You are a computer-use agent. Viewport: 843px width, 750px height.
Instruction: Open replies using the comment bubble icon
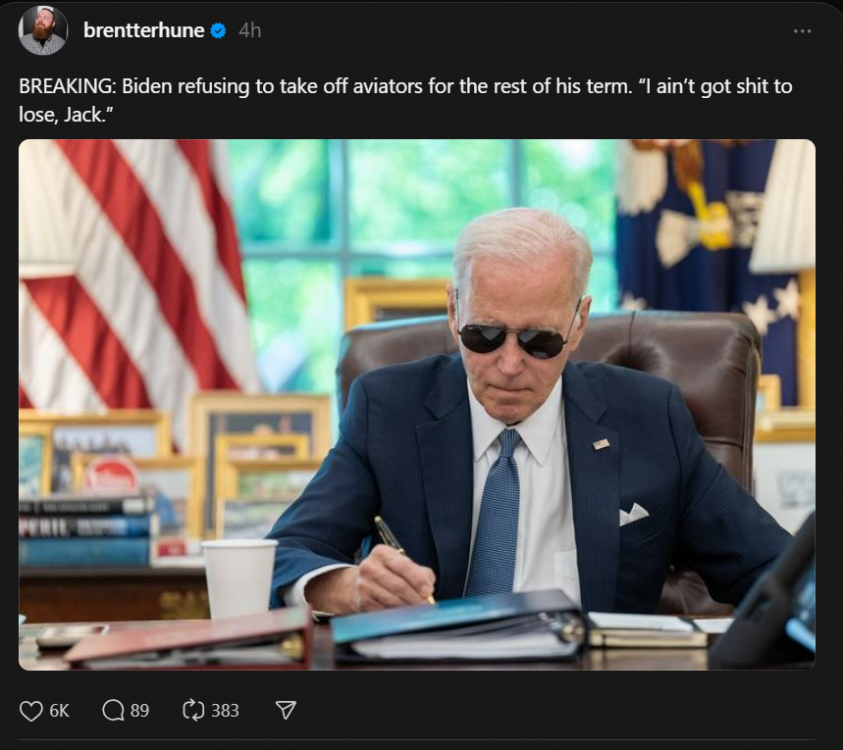[113, 710]
